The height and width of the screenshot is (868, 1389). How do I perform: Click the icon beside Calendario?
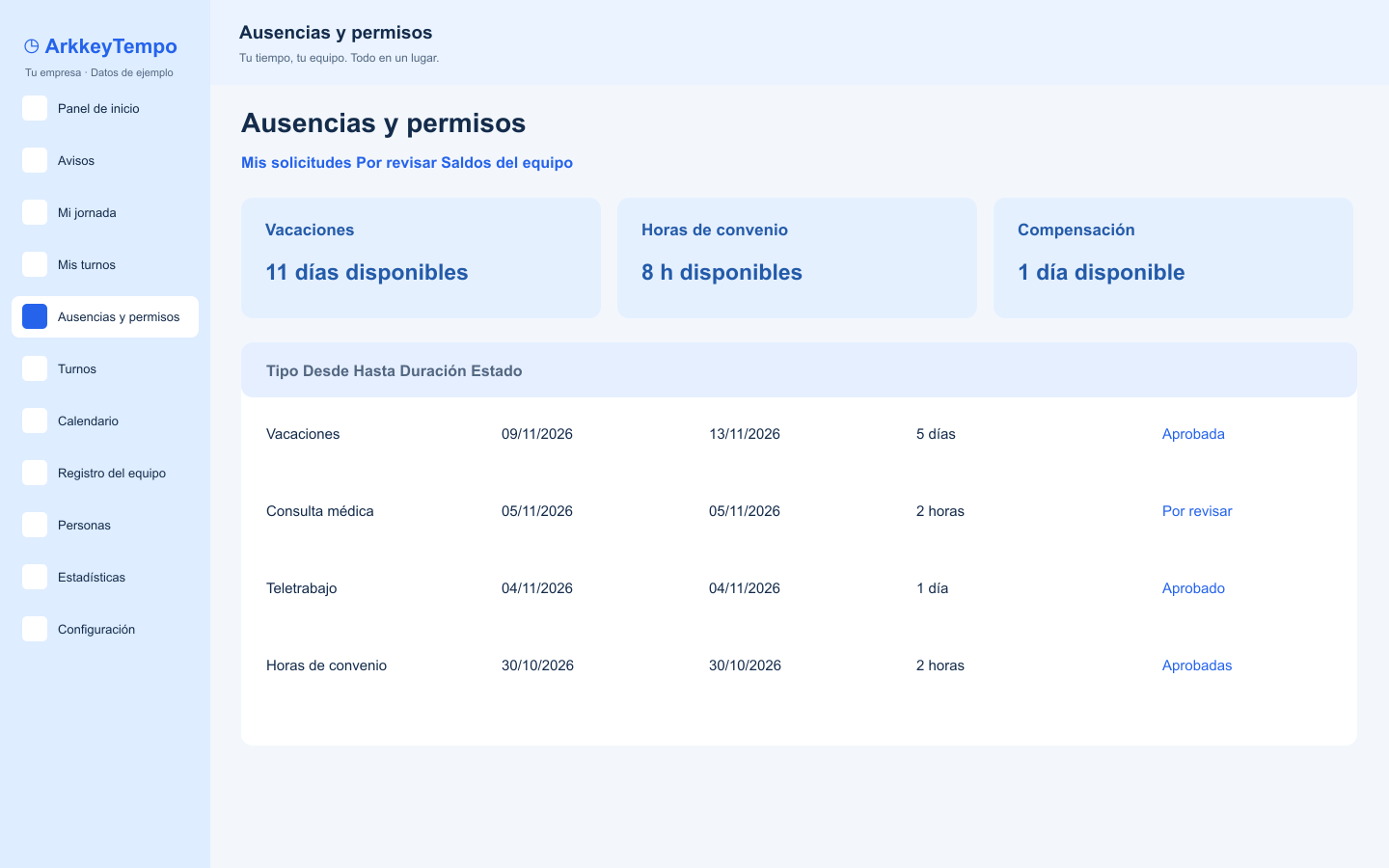(x=35, y=420)
